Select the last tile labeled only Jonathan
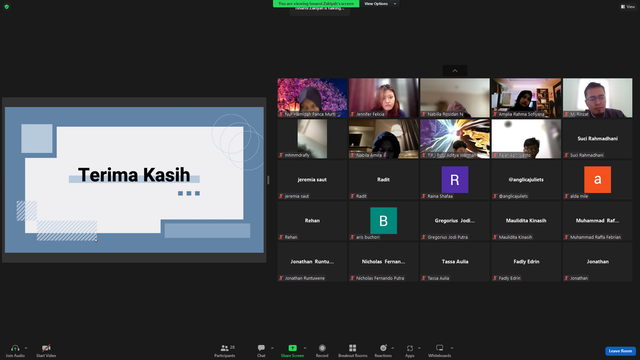Viewport: 640px width, 360px height. click(x=598, y=262)
